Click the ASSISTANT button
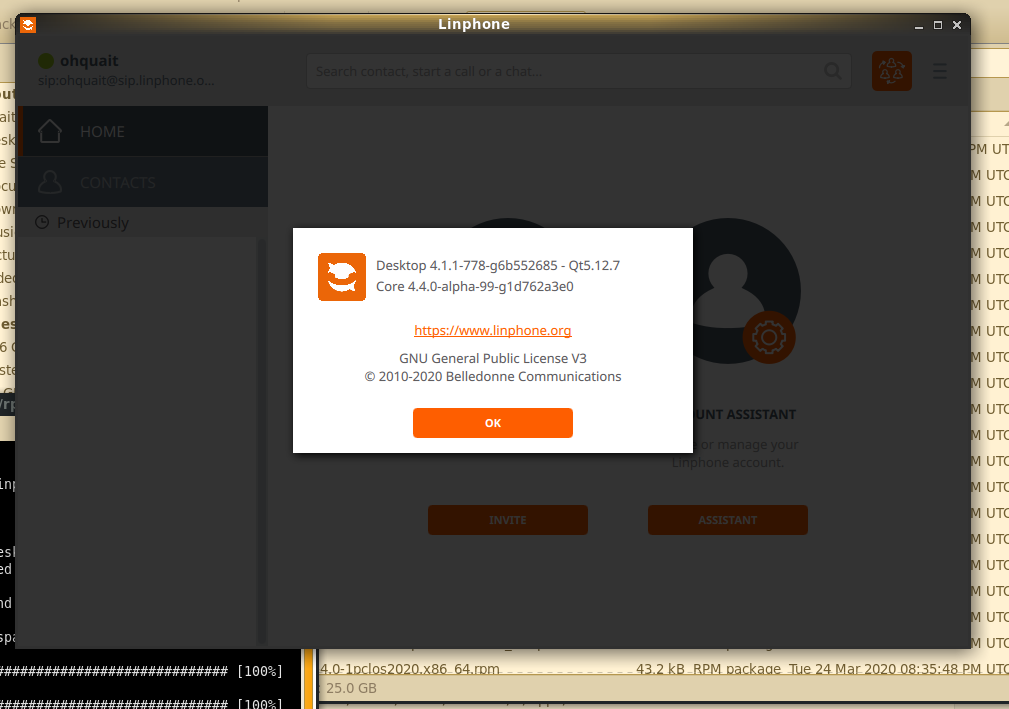The width and height of the screenshot is (1009, 709). coord(727,520)
